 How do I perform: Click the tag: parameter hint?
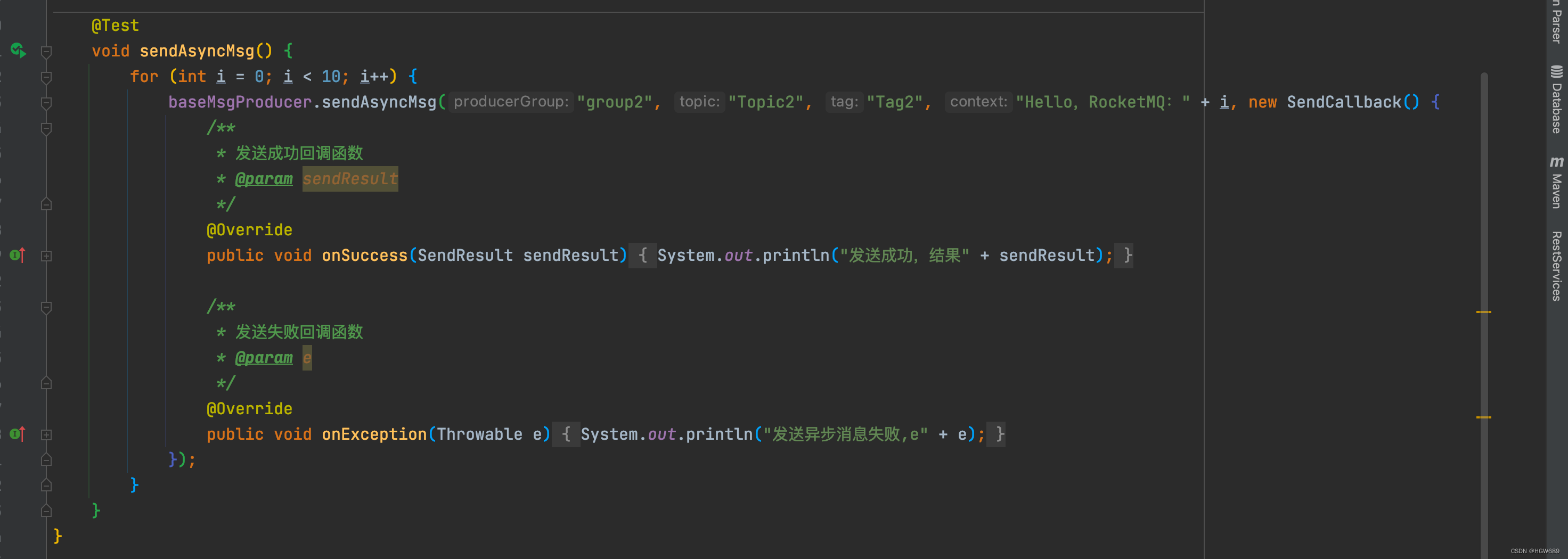pyautogui.click(x=844, y=102)
